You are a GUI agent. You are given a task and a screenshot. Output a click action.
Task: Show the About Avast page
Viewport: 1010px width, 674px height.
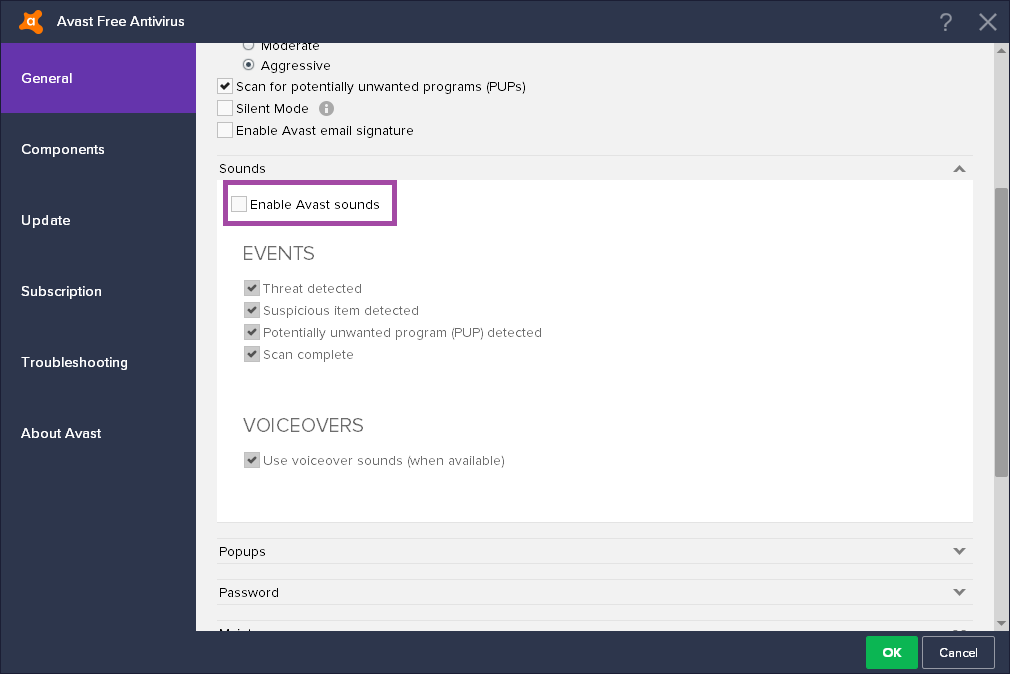coord(61,433)
